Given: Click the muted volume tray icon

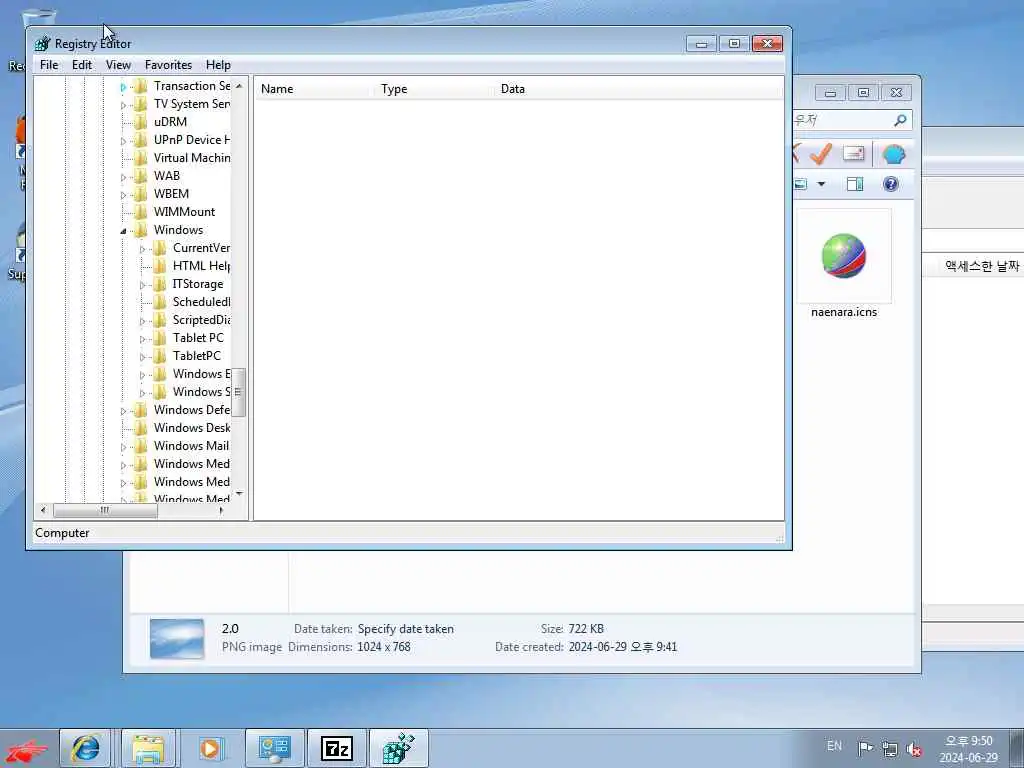Looking at the screenshot, I should pos(914,749).
